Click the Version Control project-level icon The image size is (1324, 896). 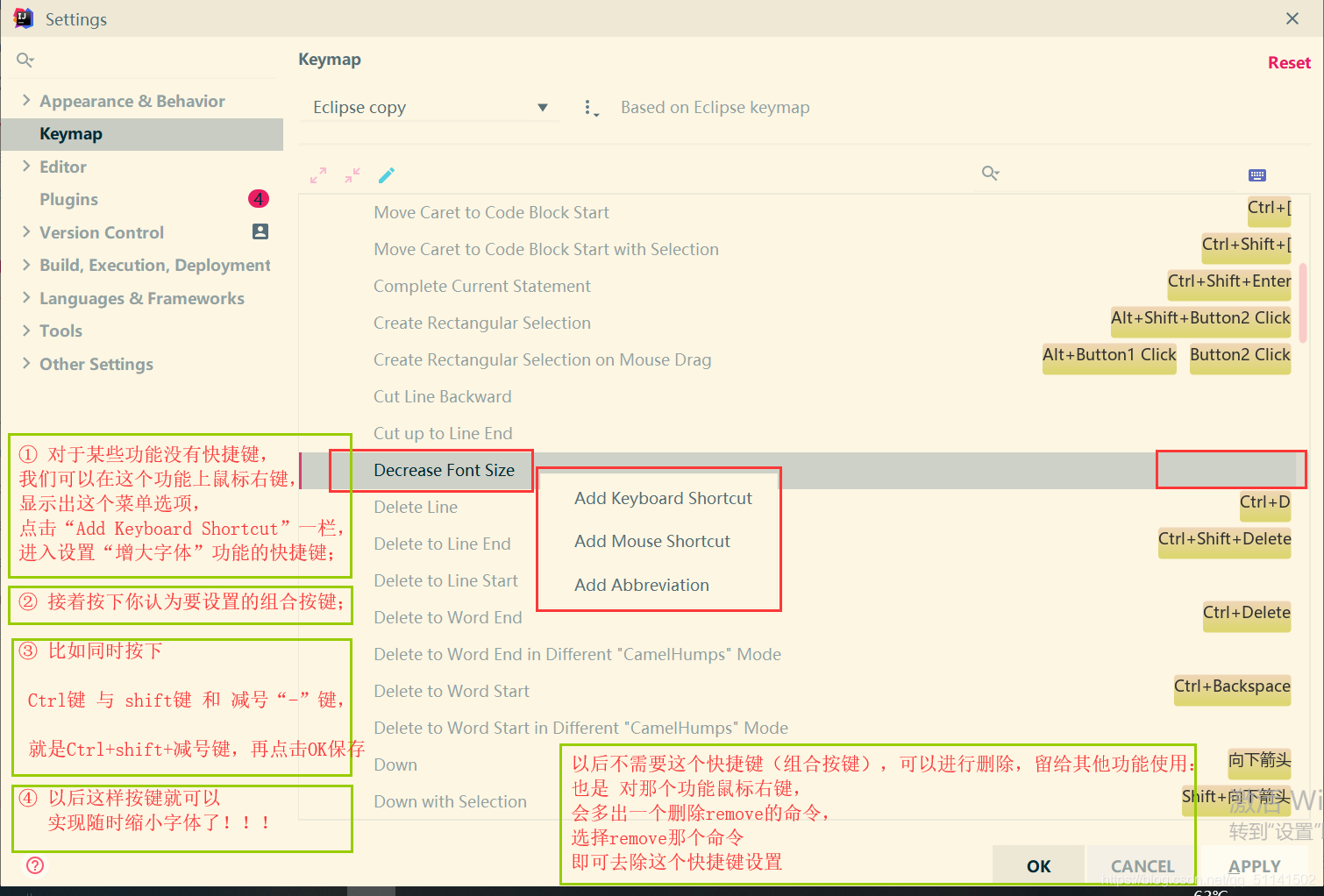pyautogui.click(x=260, y=231)
